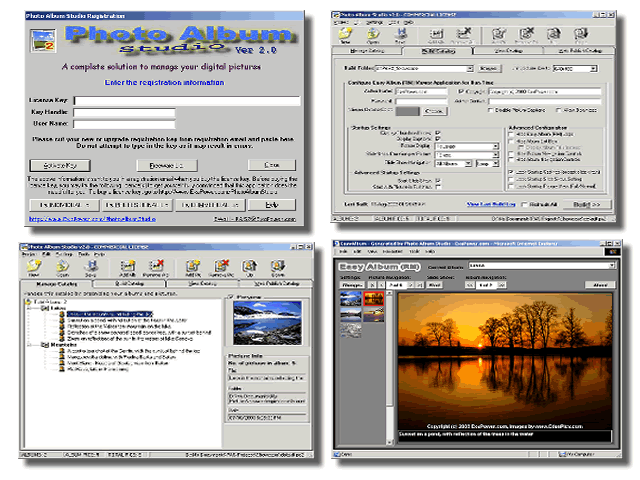The height and width of the screenshot is (480, 640).
Task: Open a project from the Manage Catalog window toolbar
Action: [62, 267]
